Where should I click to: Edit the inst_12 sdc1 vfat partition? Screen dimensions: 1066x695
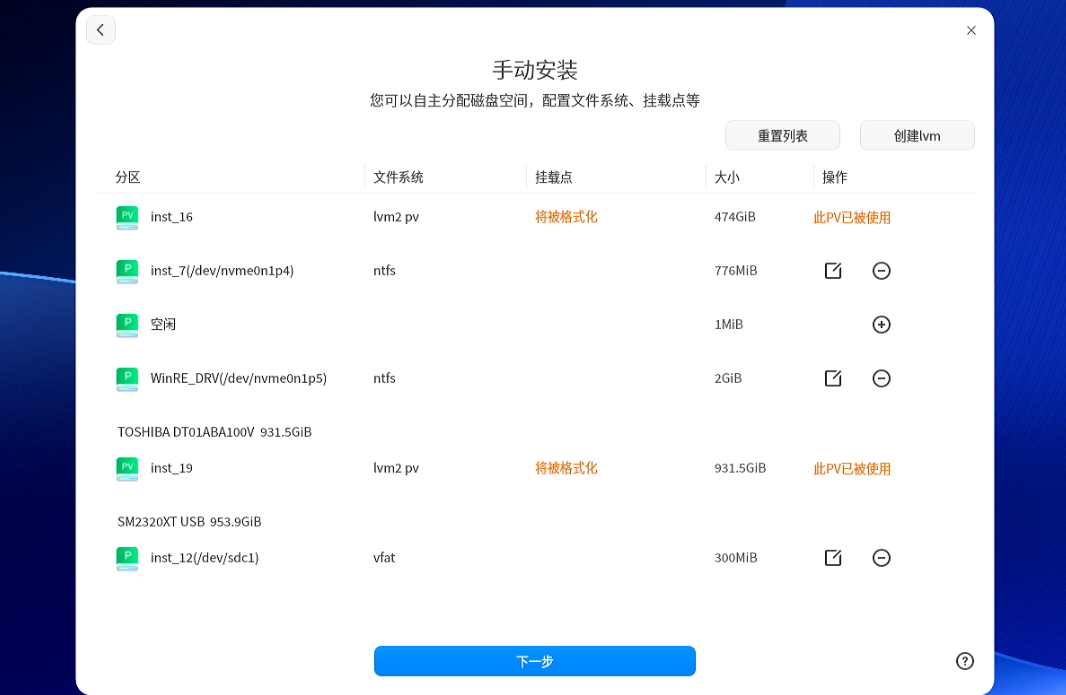(x=833, y=558)
